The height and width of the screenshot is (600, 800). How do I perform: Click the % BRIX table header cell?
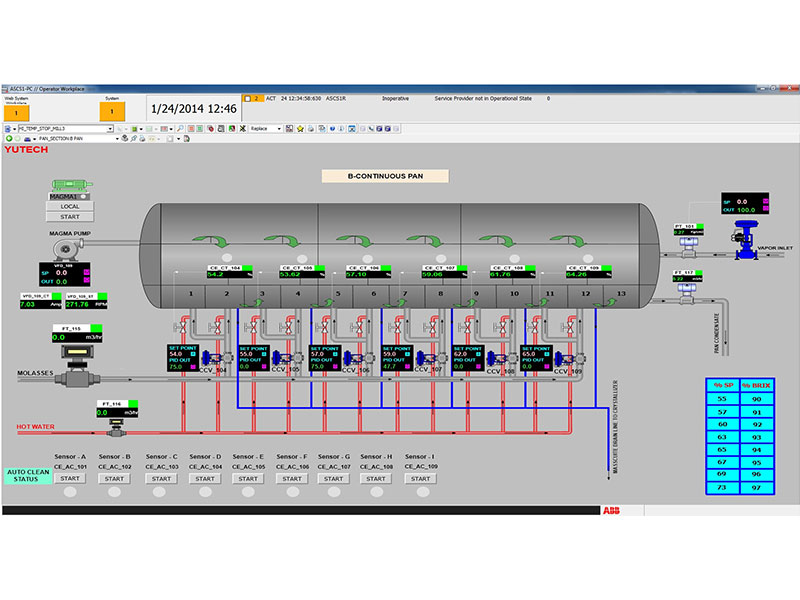(757, 385)
